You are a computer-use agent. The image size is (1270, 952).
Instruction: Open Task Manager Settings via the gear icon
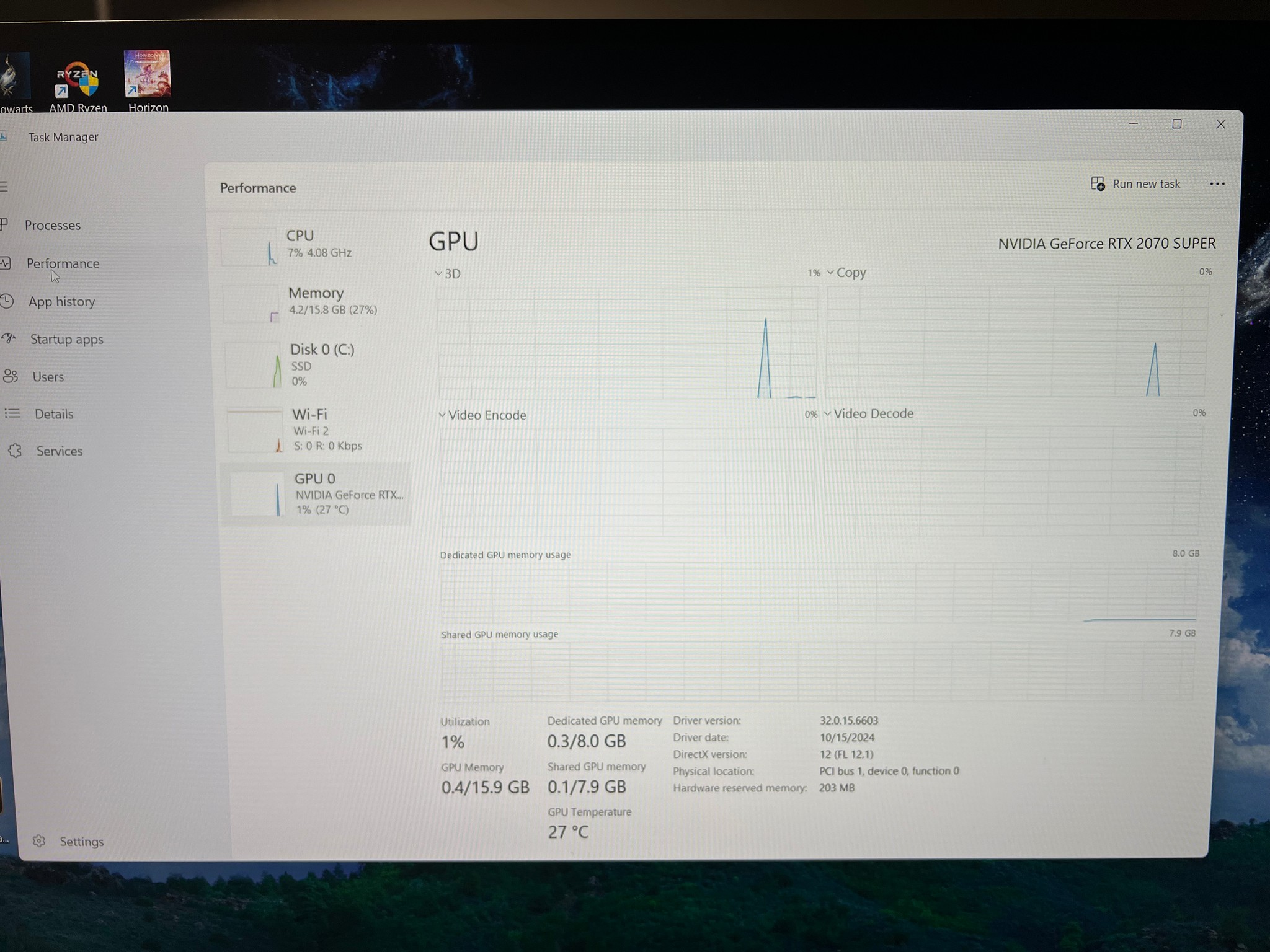tap(38, 841)
